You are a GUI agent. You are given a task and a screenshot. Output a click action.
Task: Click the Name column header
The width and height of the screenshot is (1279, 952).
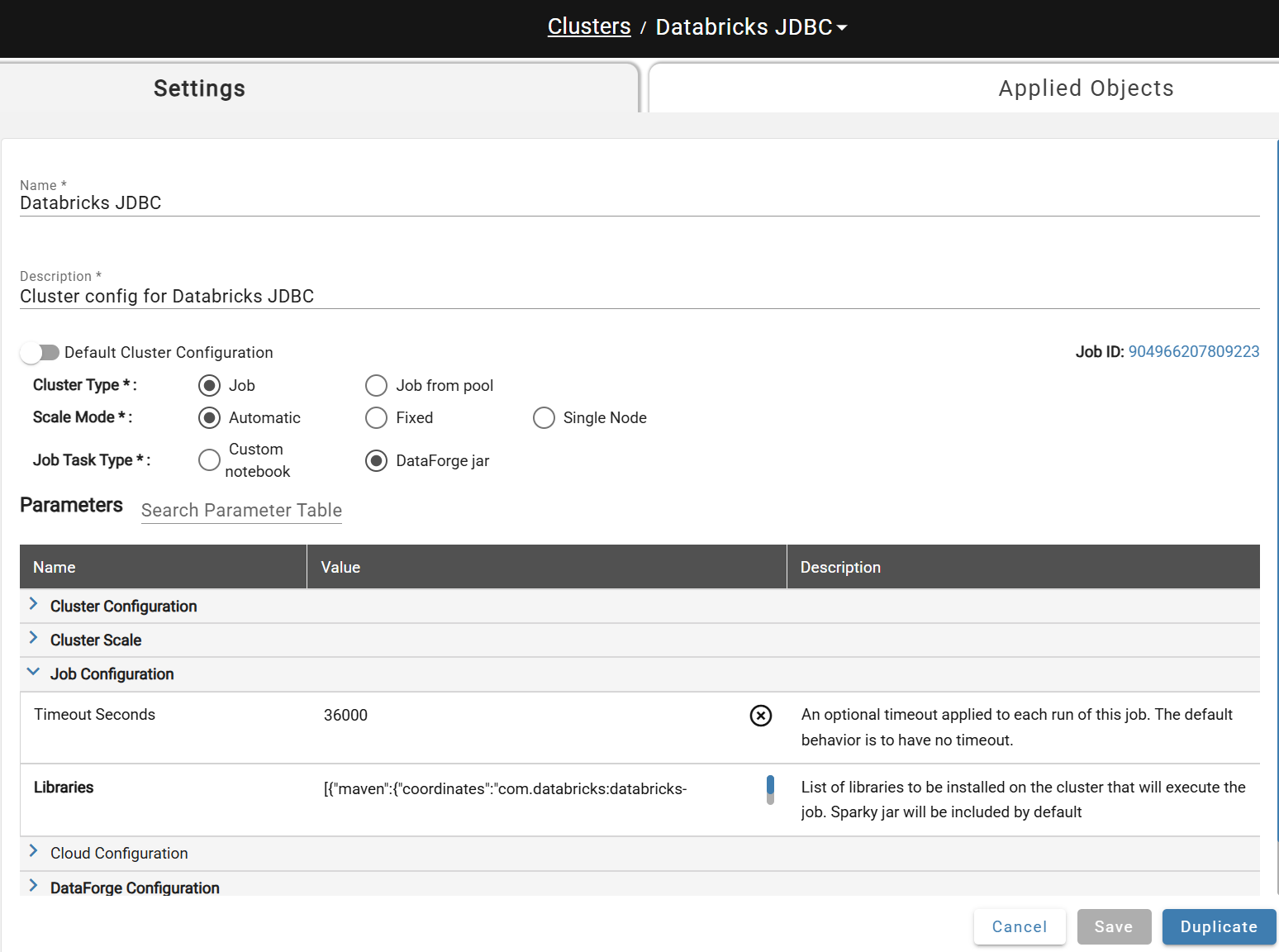click(55, 568)
